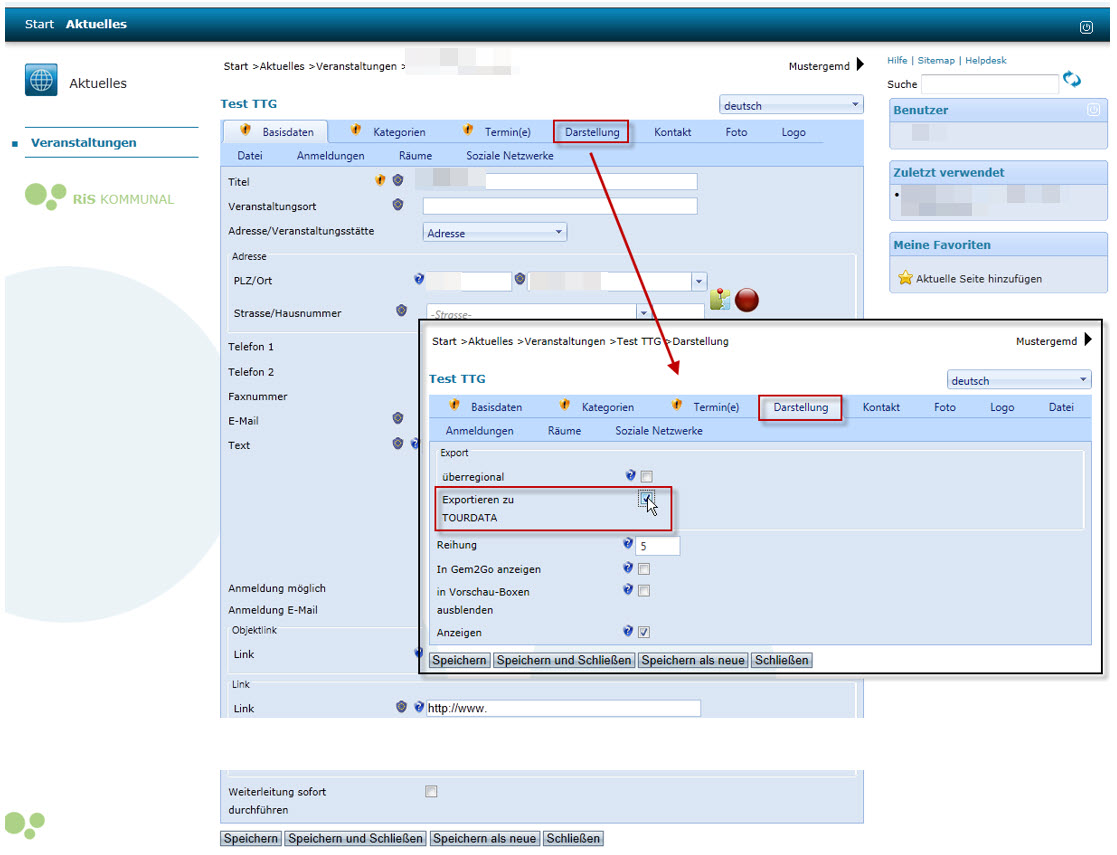This screenshot has width=1117, height=855.
Task: Open the deutsch language dropdown in inset panel
Action: click(x=1019, y=380)
